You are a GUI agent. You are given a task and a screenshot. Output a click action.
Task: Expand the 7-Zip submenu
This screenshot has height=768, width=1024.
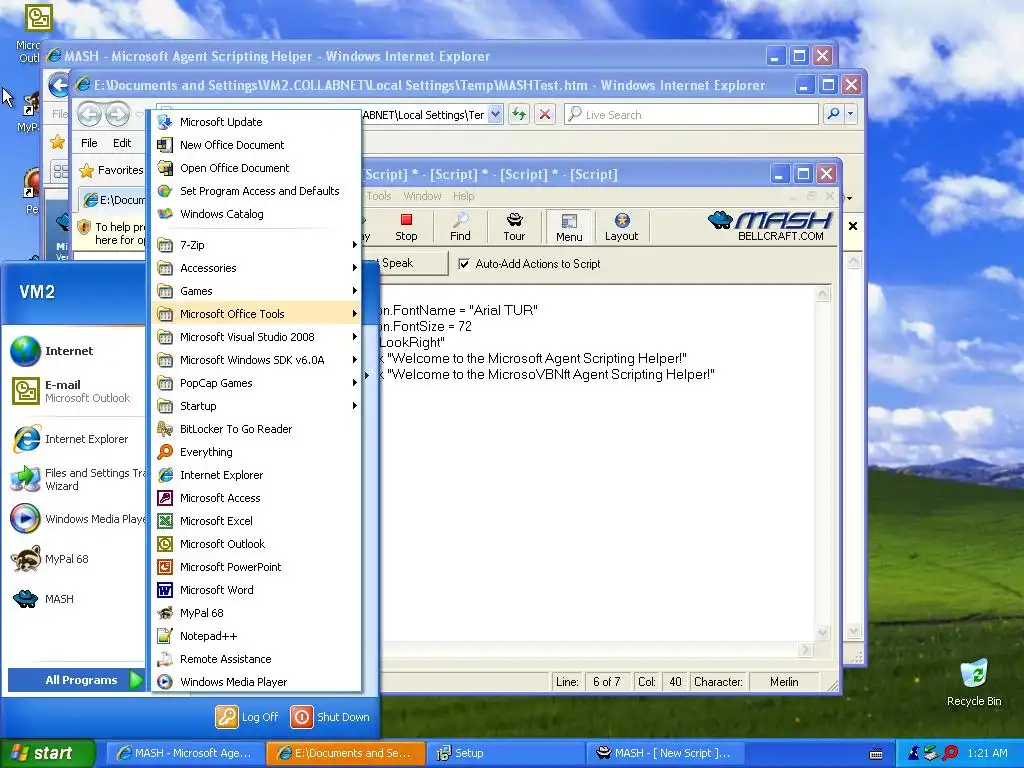(257, 245)
